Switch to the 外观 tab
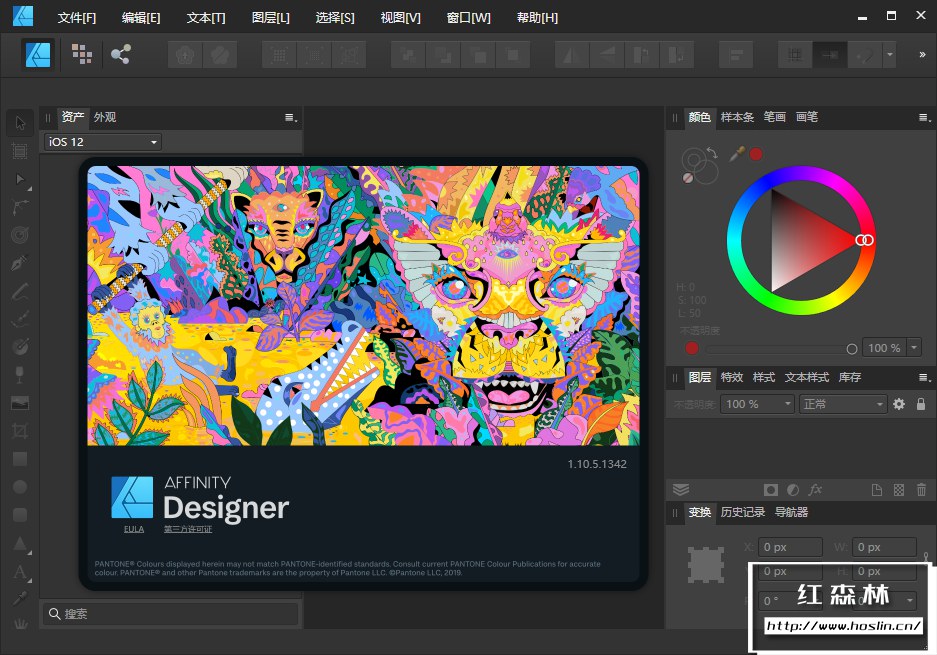This screenshot has width=937, height=655. point(105,117)
